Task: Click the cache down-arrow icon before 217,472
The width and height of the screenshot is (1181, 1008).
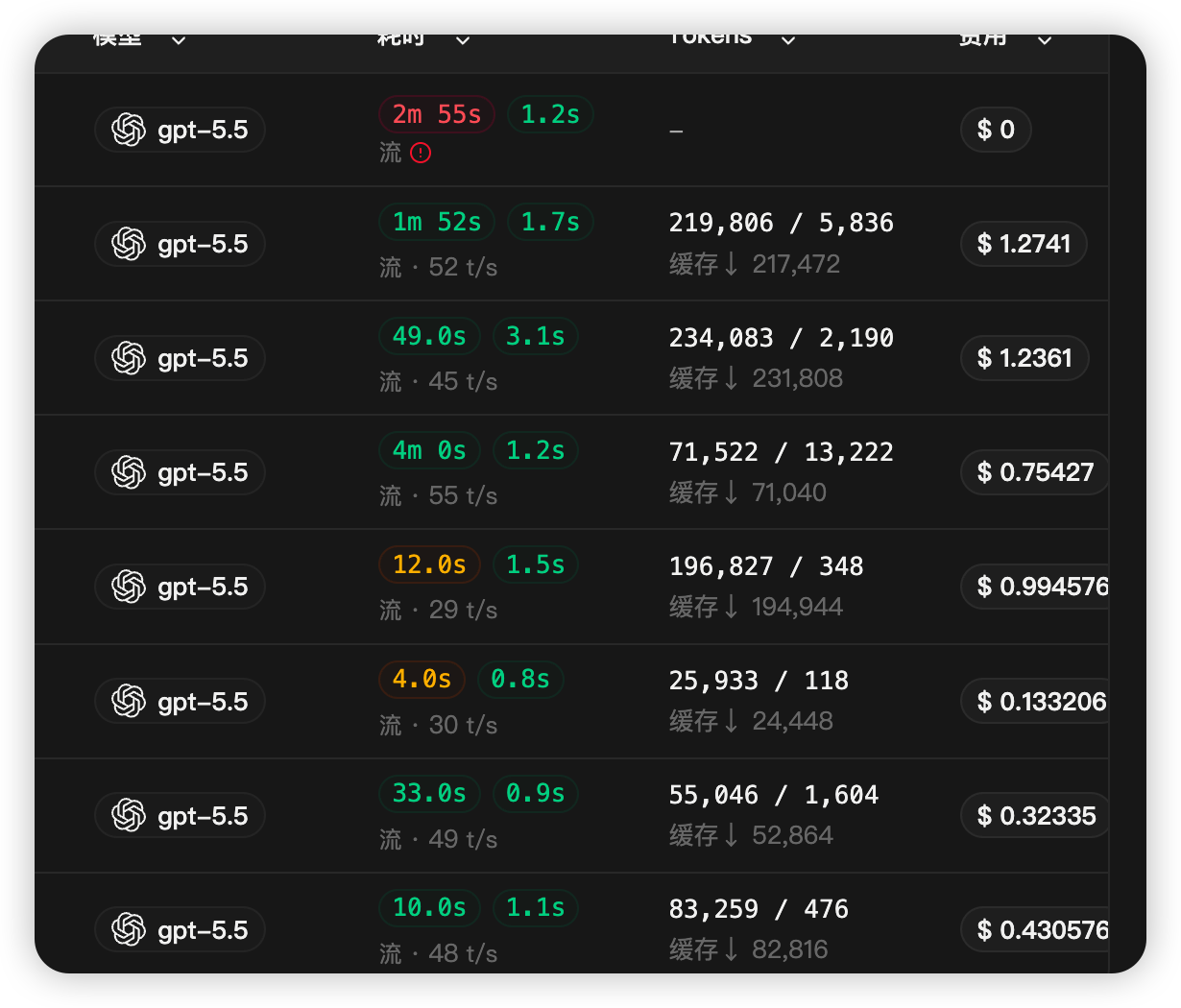Action: 732,264
